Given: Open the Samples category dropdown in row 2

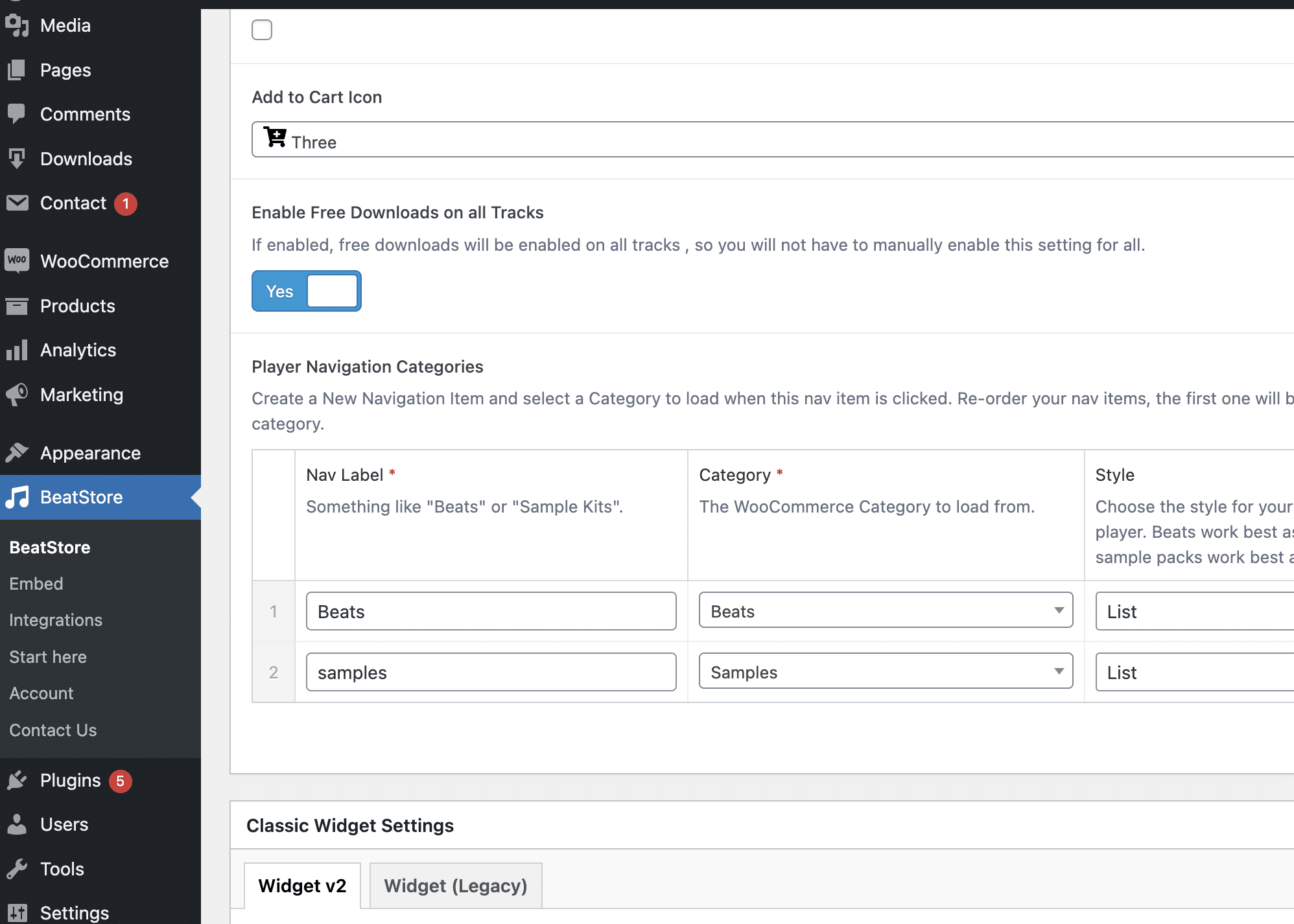Looking at the screenshot, I should pyautogui.click(x=886, y=671).
